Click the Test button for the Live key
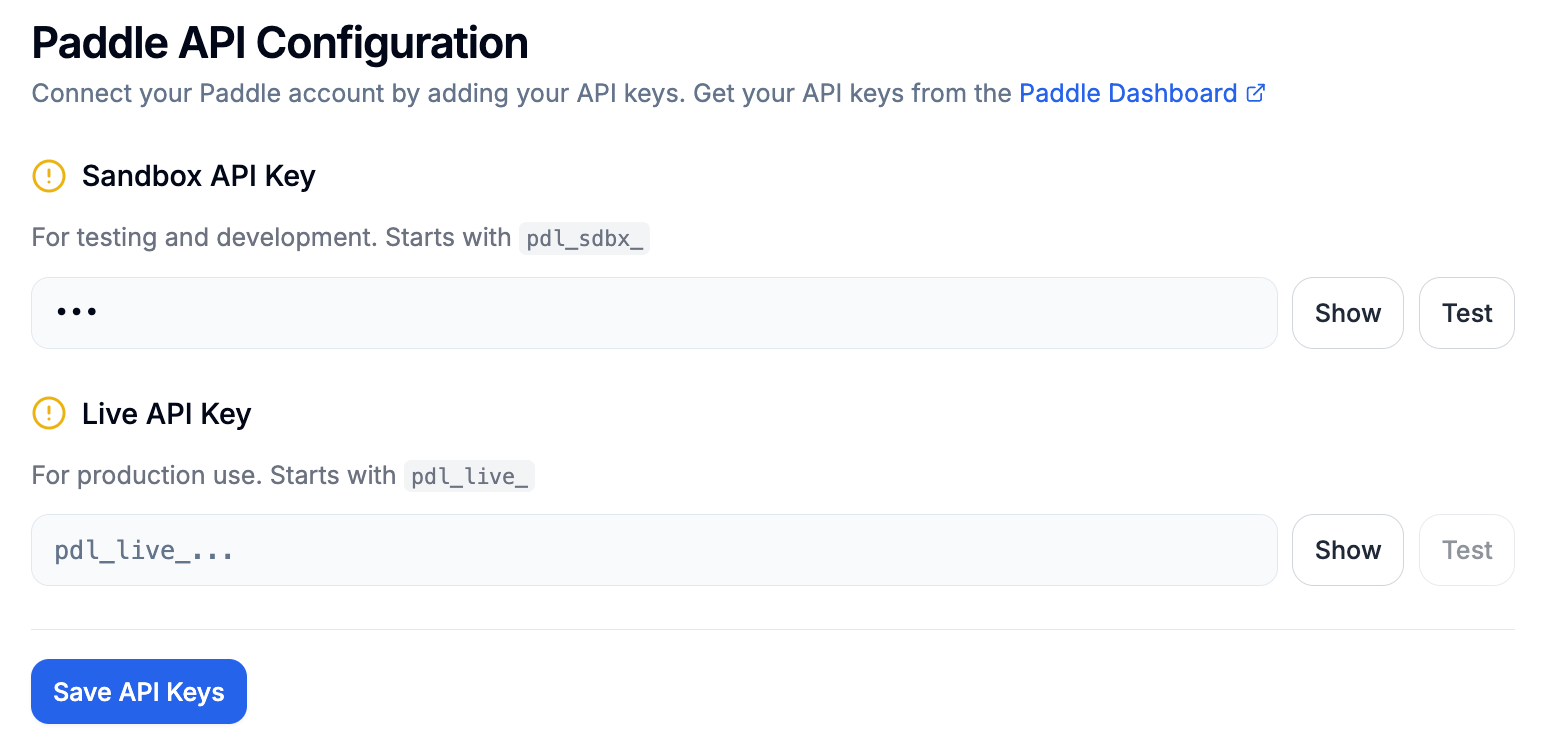This screenshot has width=1546, height=750. 1466,550
